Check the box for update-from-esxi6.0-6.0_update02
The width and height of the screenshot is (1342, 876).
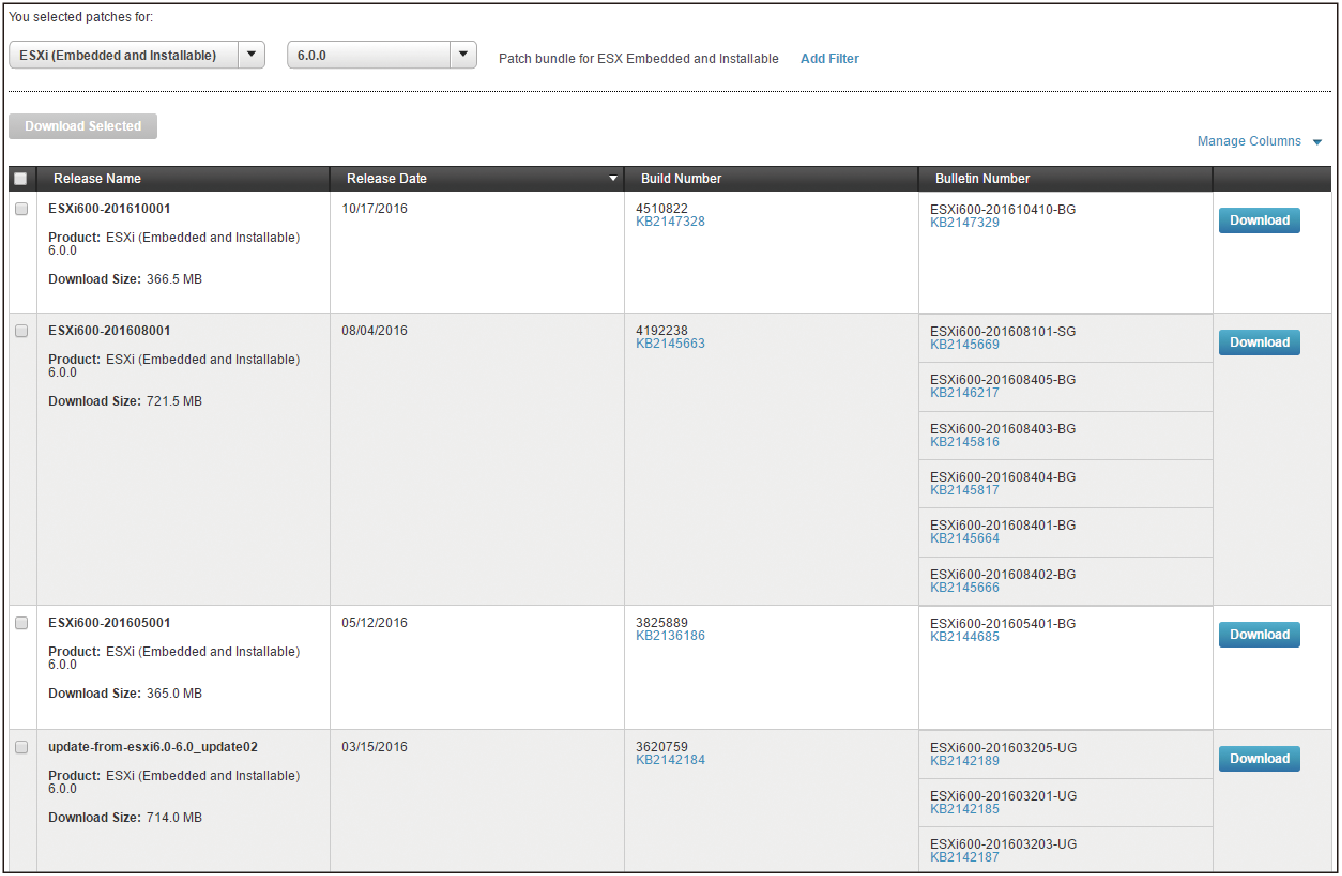click(22, 747)
